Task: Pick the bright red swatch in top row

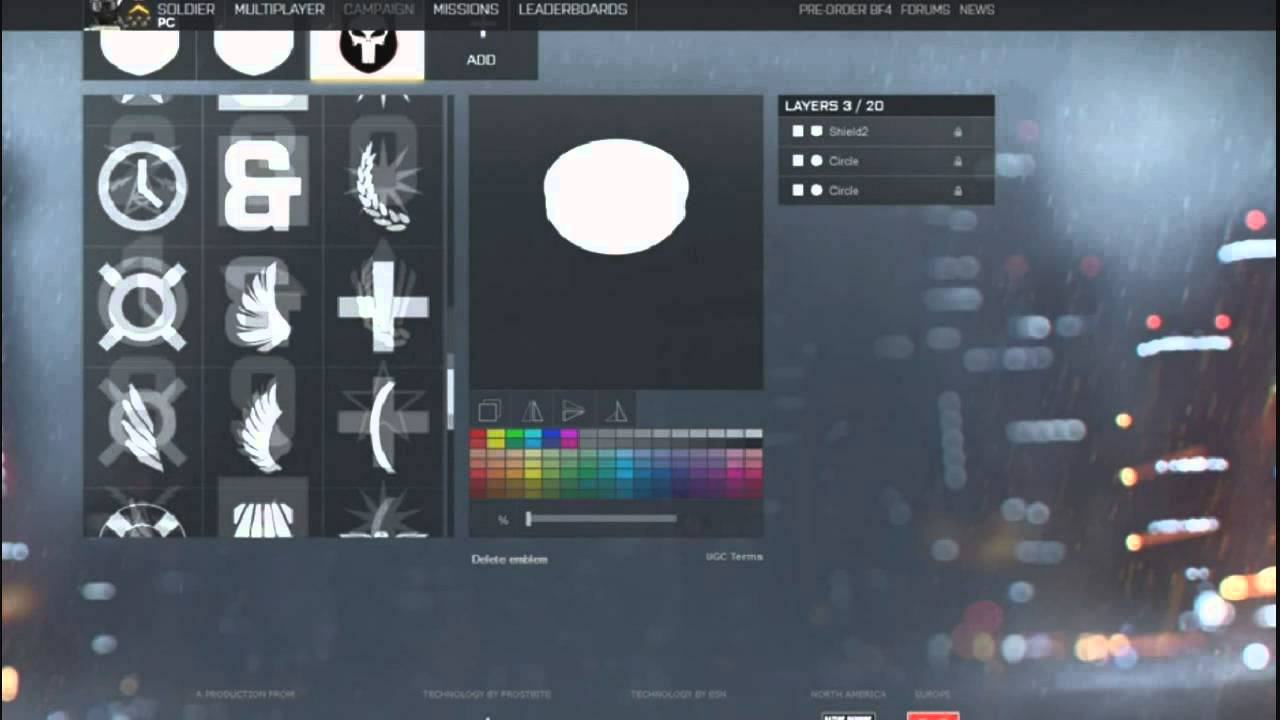Action: [478, 435]
